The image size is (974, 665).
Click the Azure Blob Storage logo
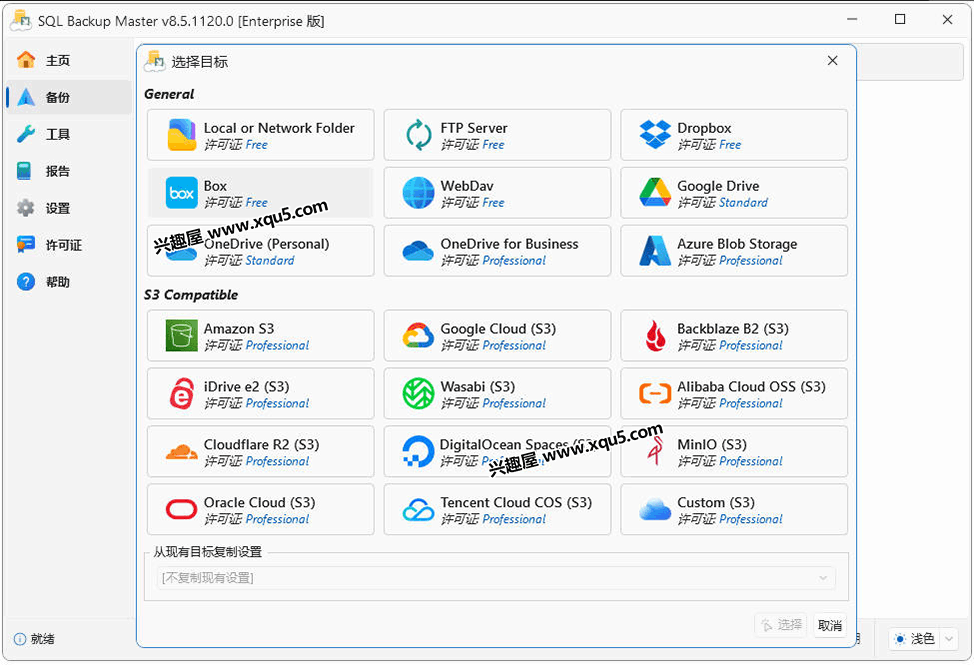click(x=655, y=251)
